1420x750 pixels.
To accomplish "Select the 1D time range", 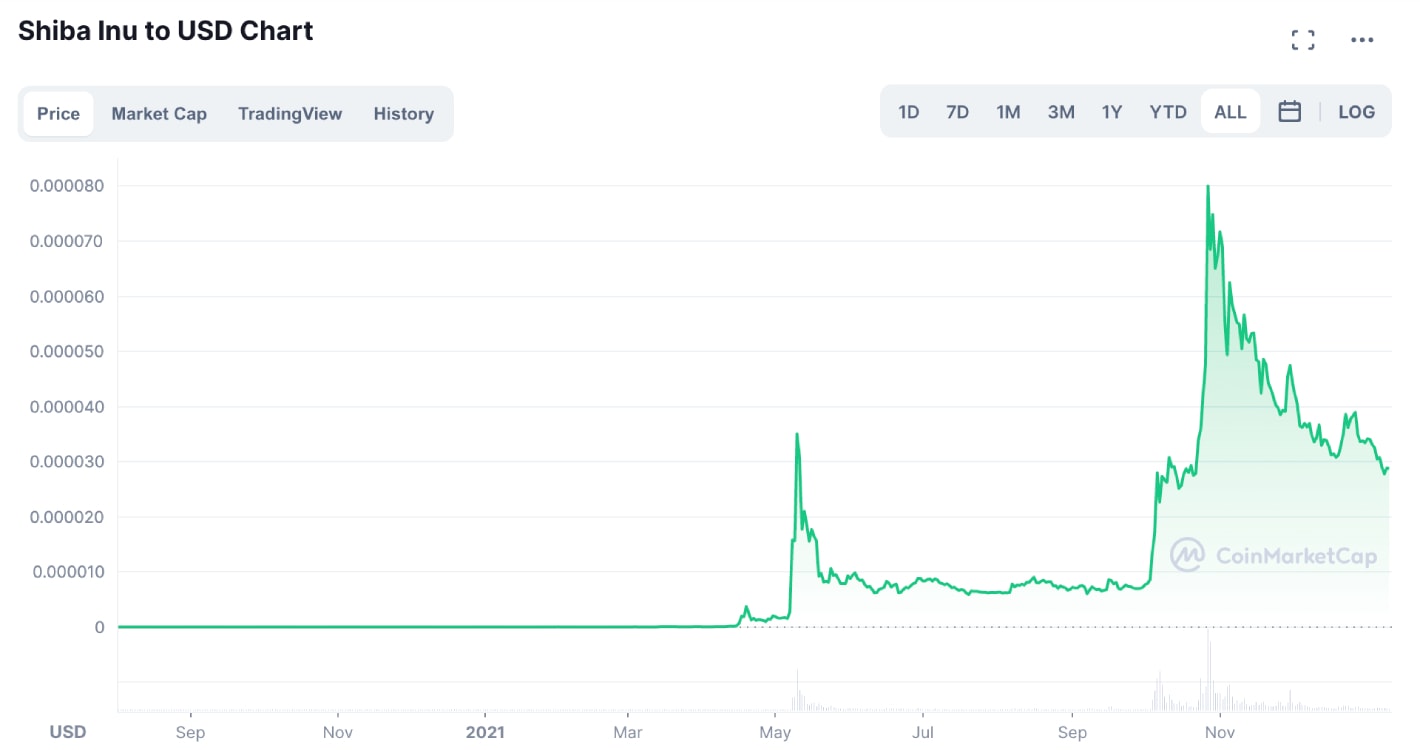I will 908,112.
